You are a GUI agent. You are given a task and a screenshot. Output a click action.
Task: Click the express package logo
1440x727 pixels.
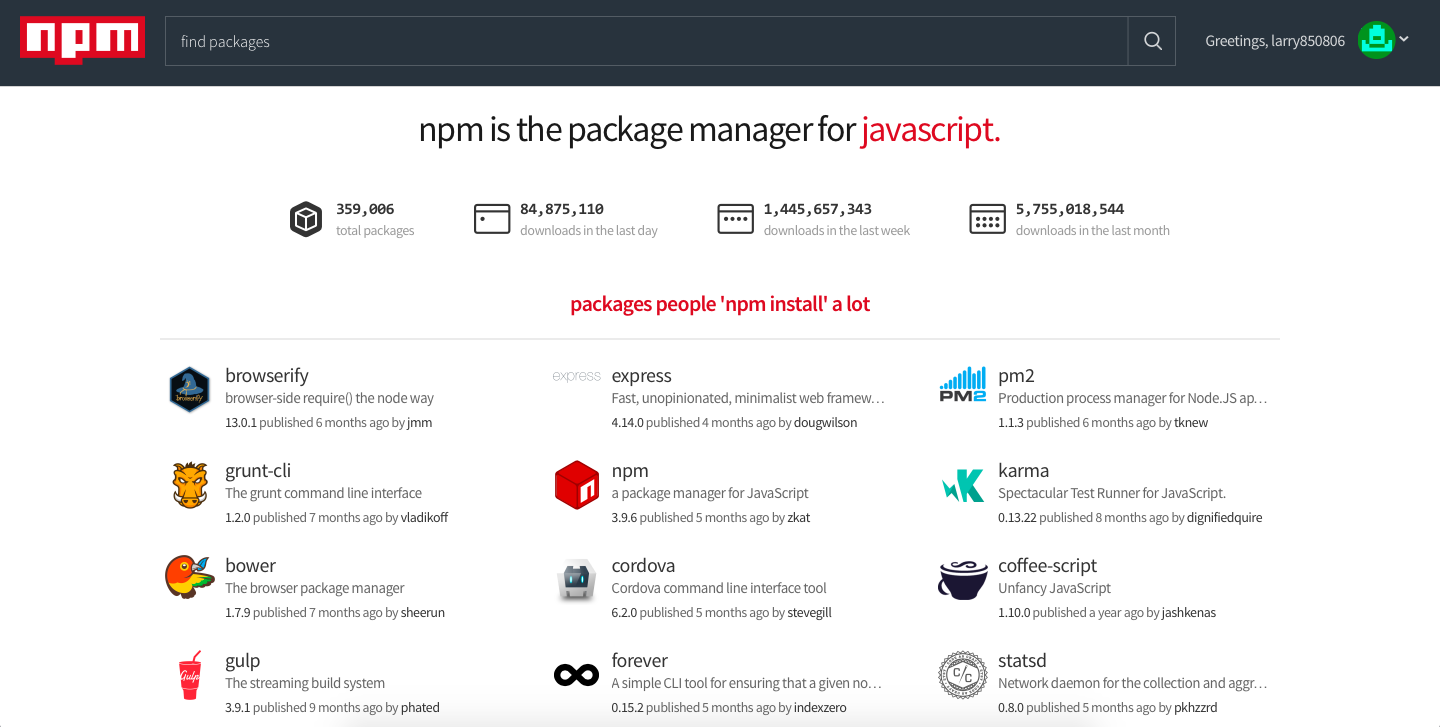pos(577,376)
